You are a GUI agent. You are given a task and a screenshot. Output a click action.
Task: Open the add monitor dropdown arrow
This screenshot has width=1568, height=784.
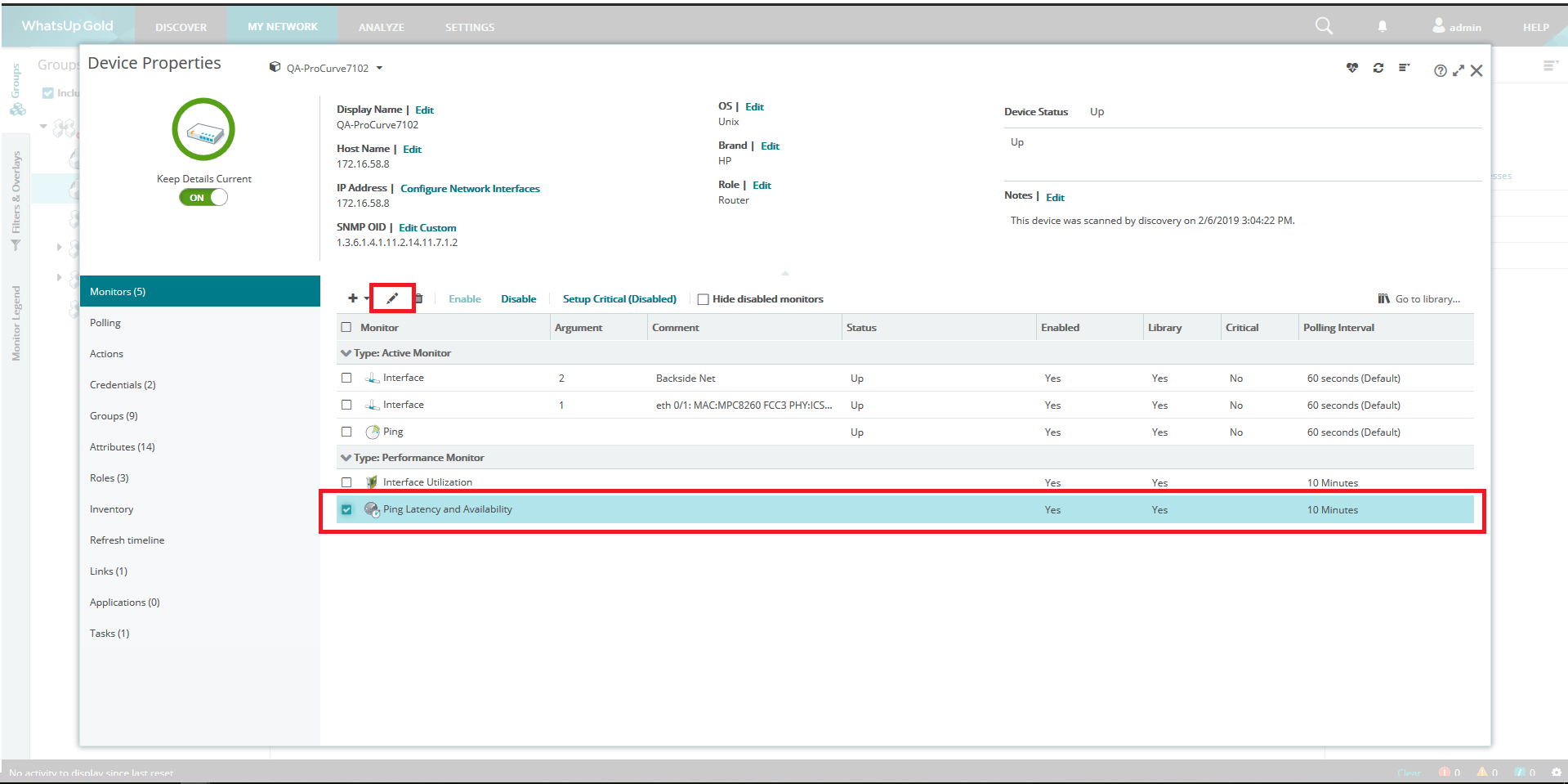(366, 299)
